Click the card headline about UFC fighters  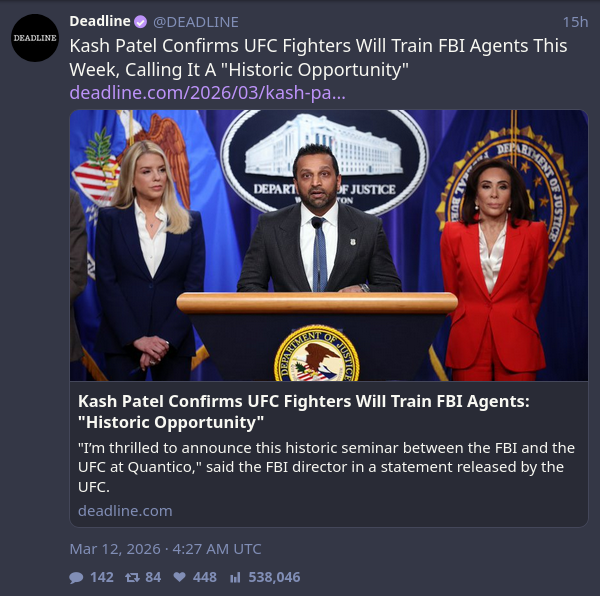(303, 412)
